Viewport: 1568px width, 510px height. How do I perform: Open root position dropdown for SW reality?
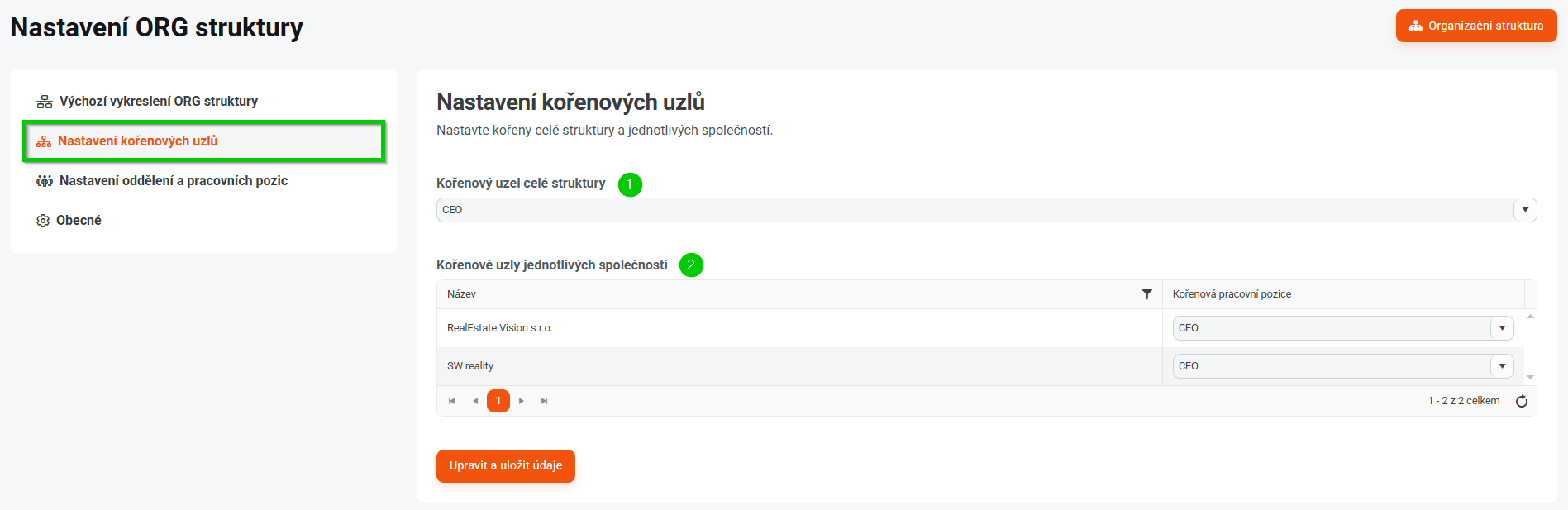click(1502, 366)
